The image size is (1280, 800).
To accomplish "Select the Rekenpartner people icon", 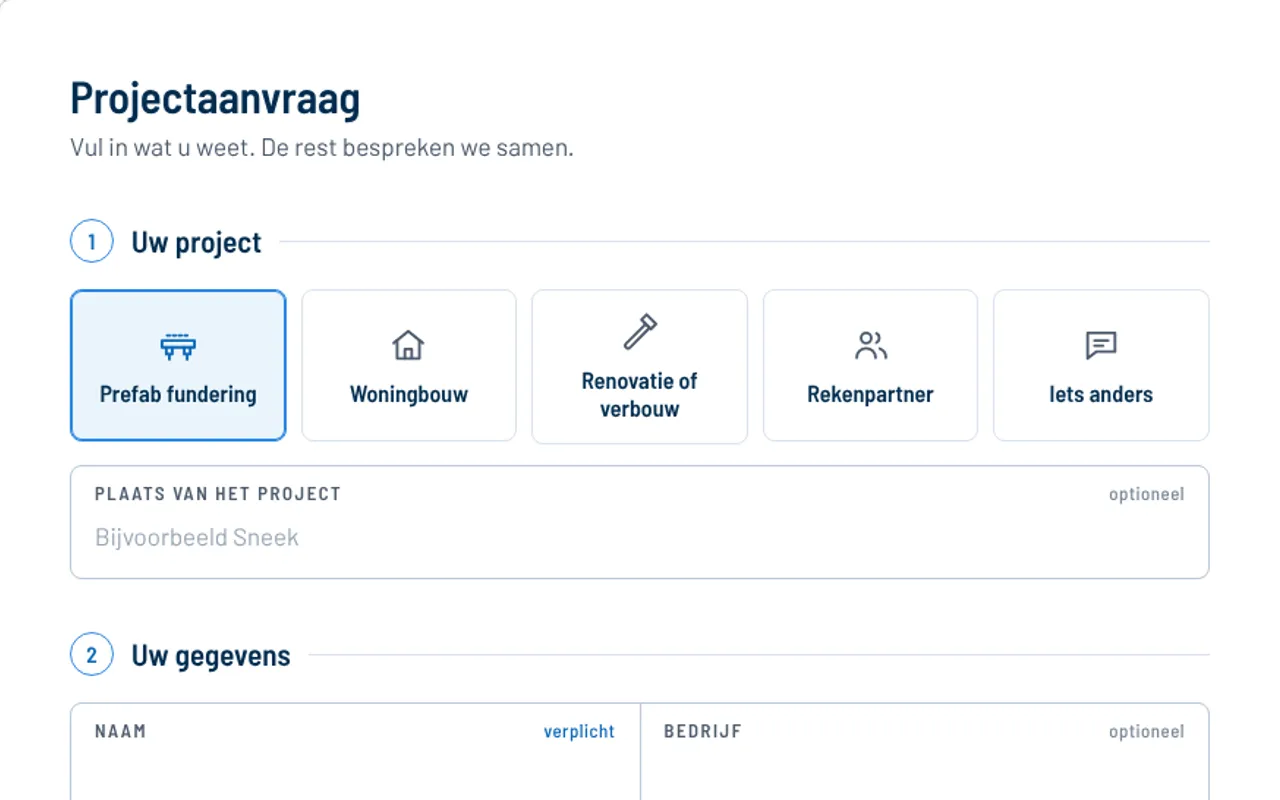I will click(x=871, y=346).
